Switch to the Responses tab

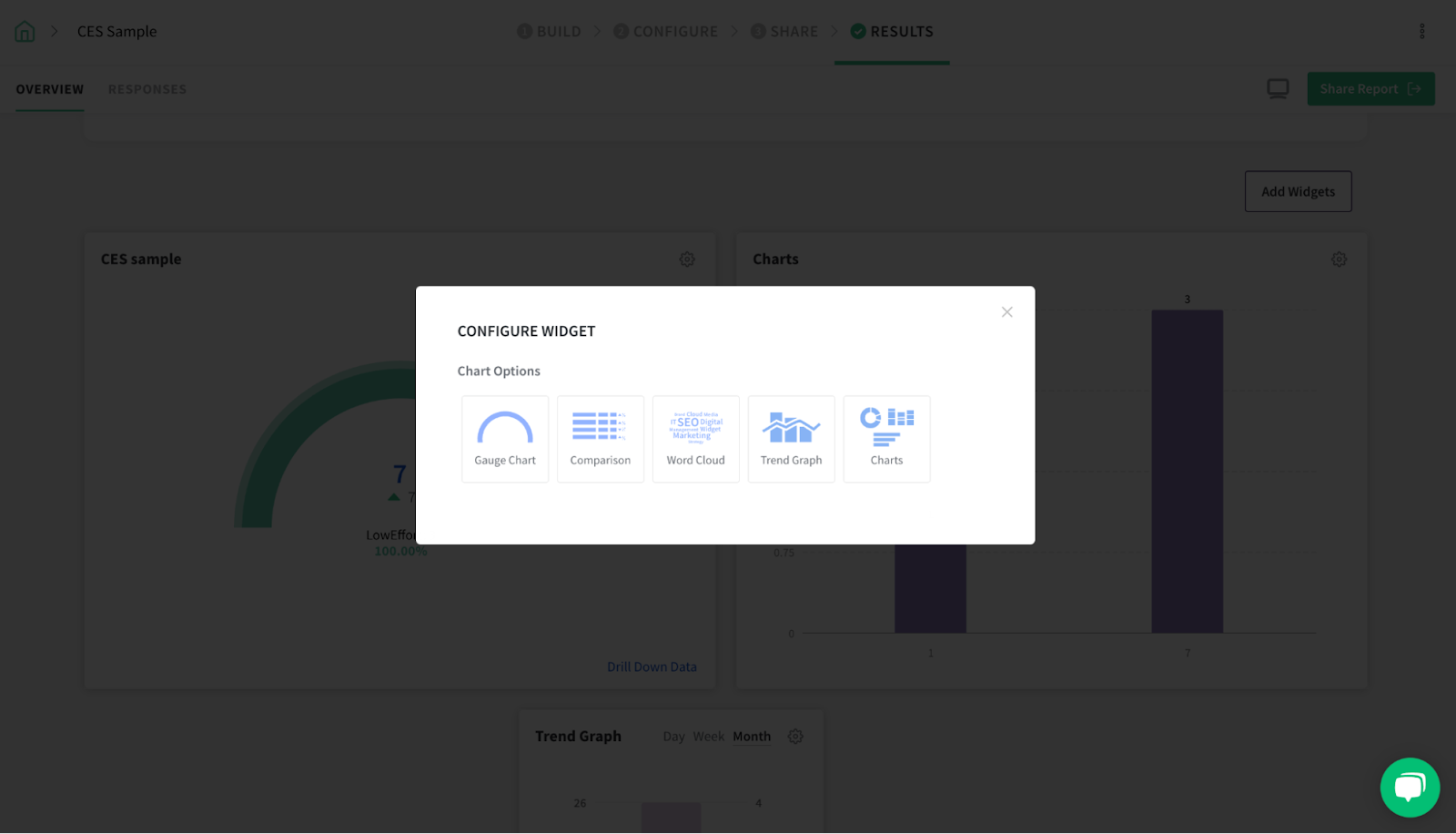147,89
